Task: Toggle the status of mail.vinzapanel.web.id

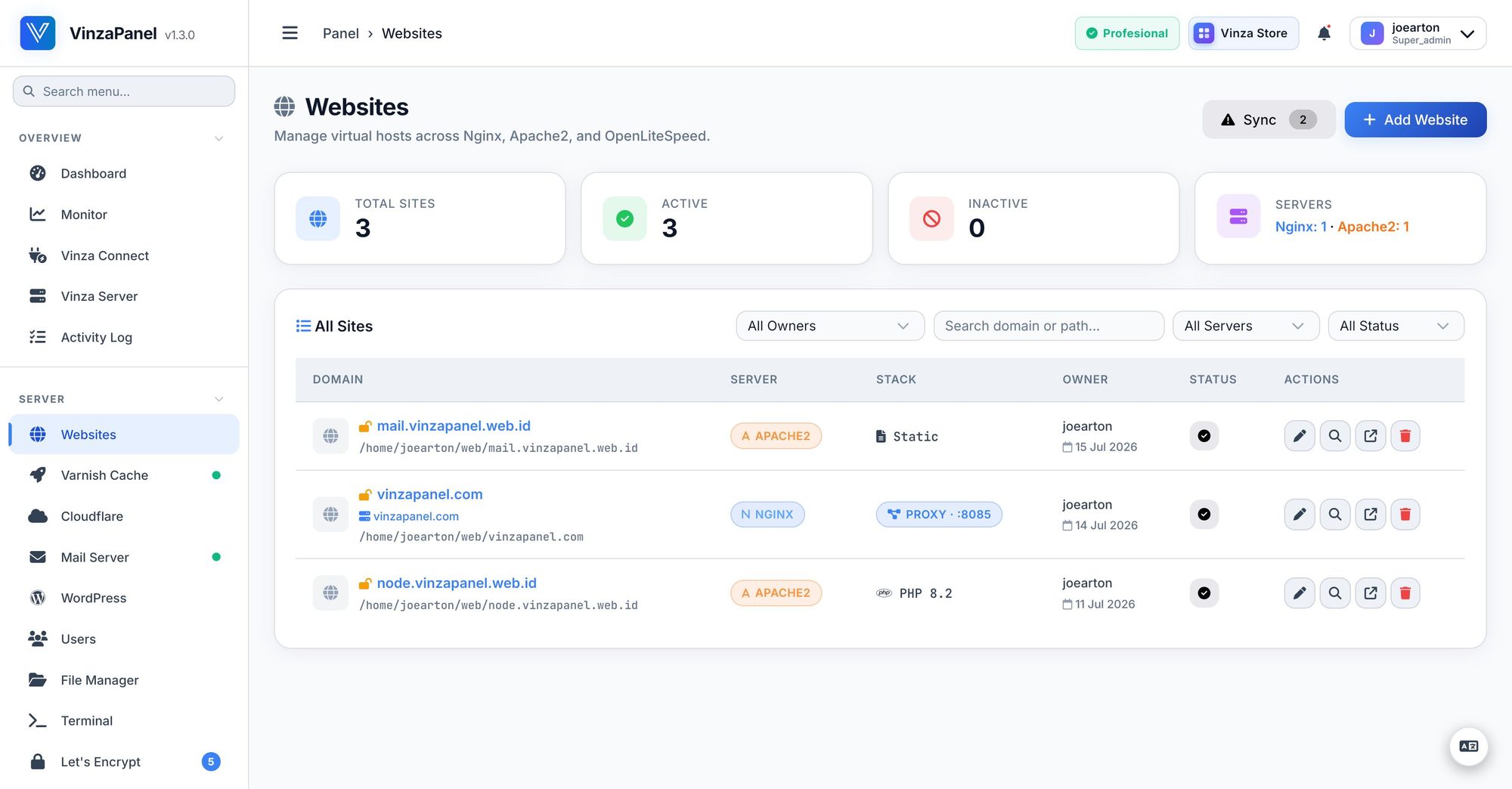Action: 1204,436
